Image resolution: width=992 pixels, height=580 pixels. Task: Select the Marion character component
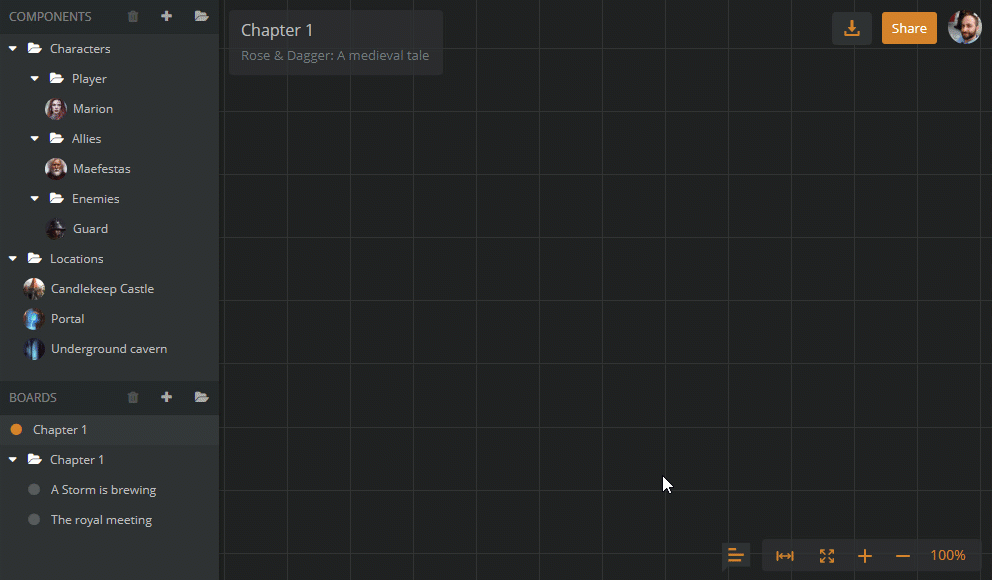[x=93, y=108]
